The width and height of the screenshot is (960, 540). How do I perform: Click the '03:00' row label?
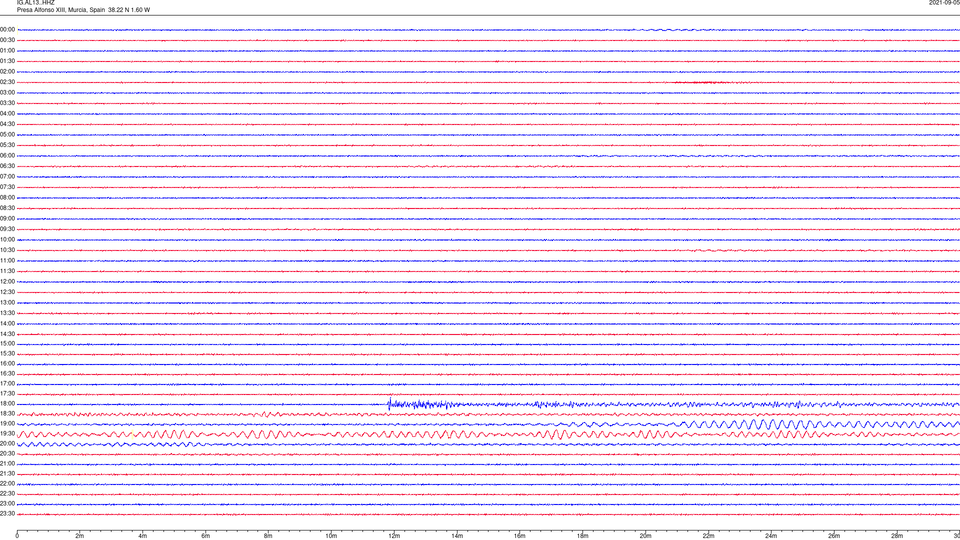(x=7, y=92)
